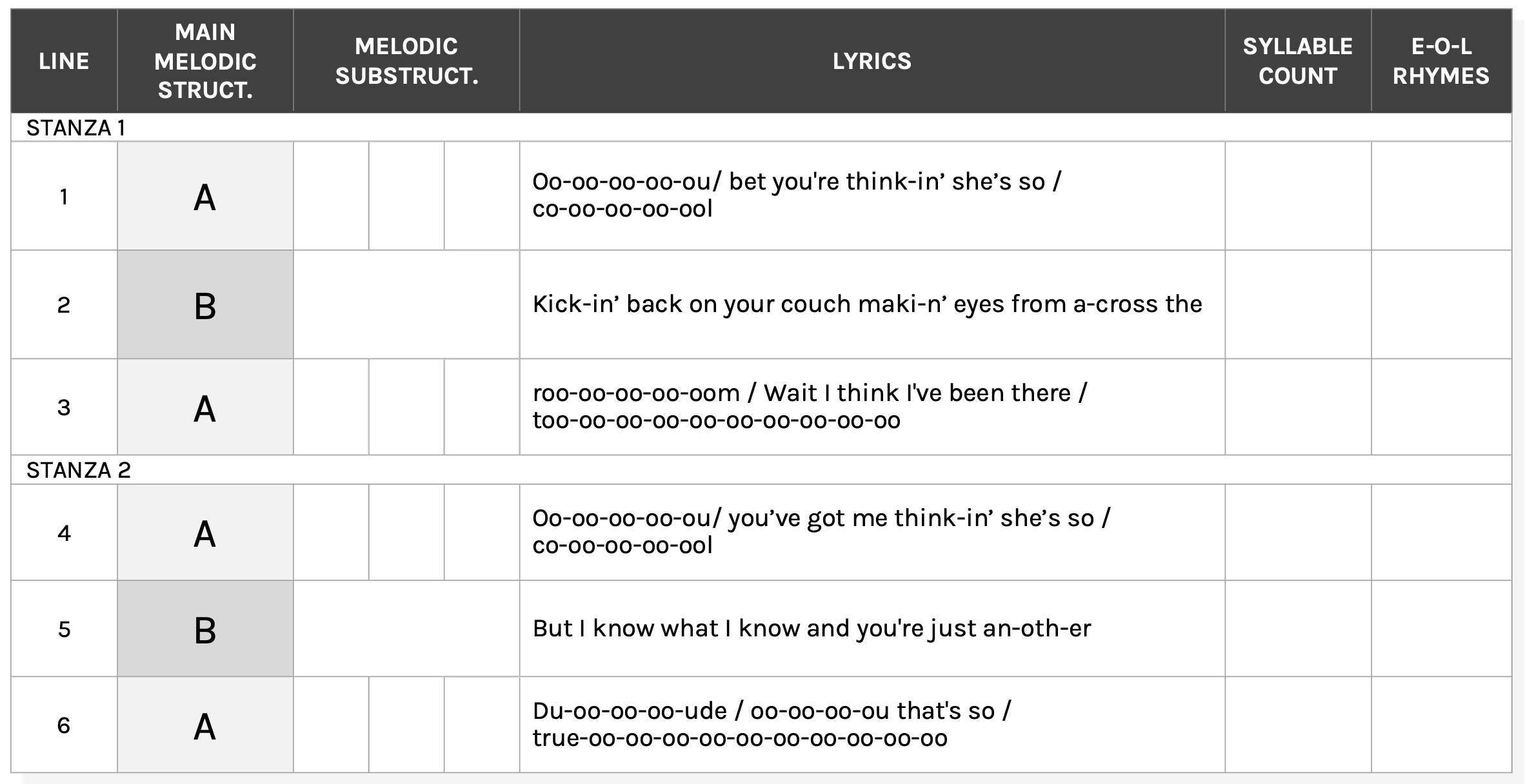1525x784 pixels.
Task: Click the empty rhymes cell in line 6
Action: click(x=1440, y=725)
